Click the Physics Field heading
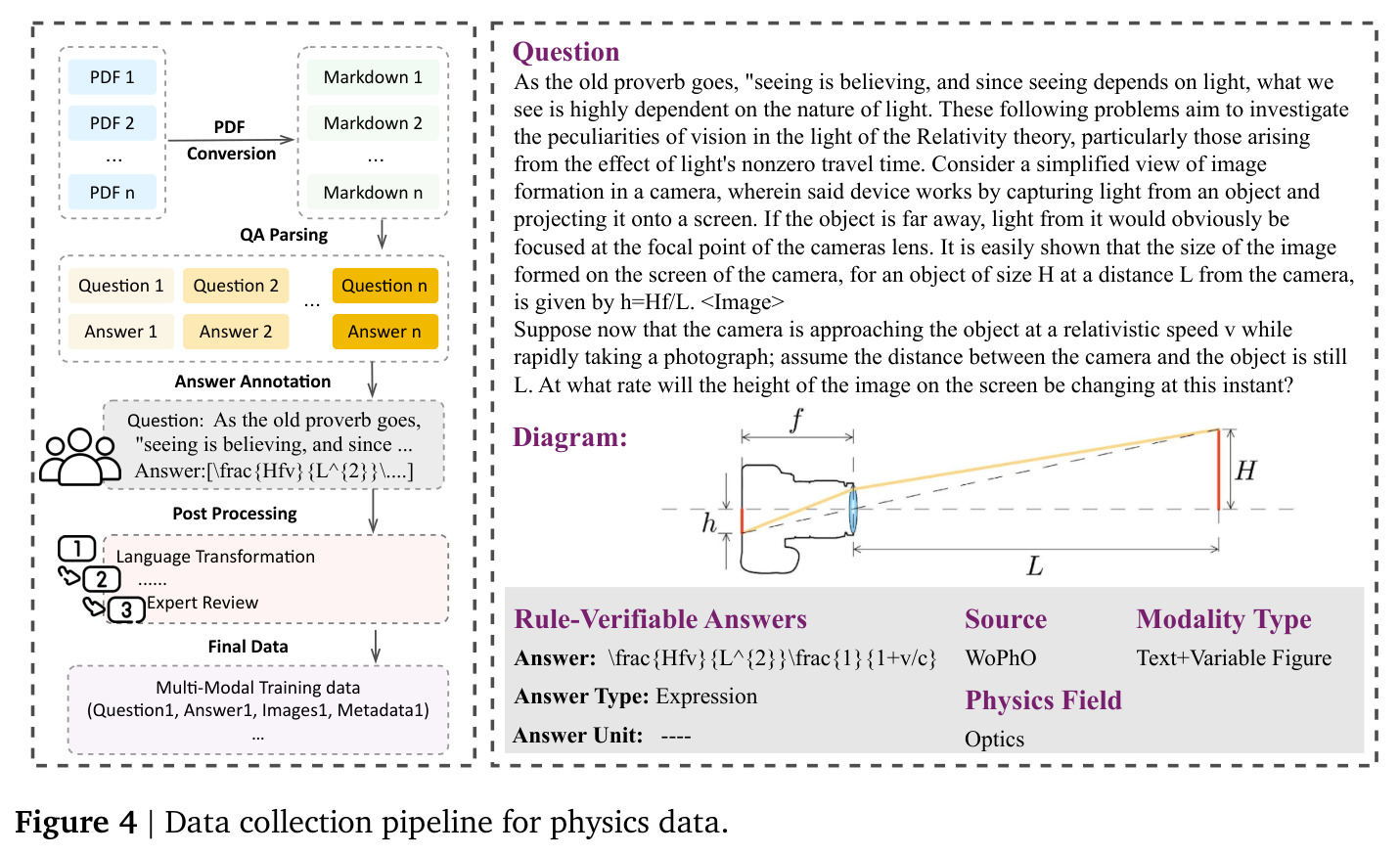1400x855 pixels. click(1043, 700)
